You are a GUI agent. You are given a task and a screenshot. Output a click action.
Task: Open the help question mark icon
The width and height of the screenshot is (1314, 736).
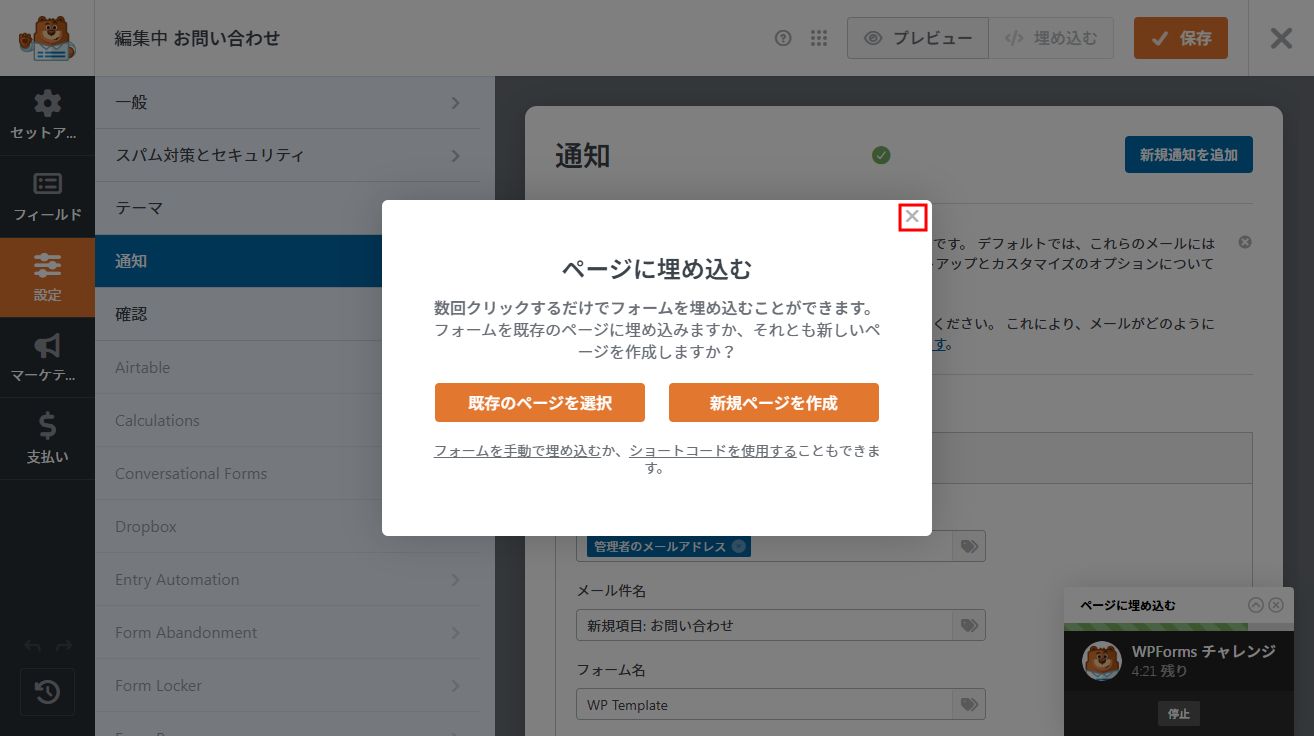(783, 38)
